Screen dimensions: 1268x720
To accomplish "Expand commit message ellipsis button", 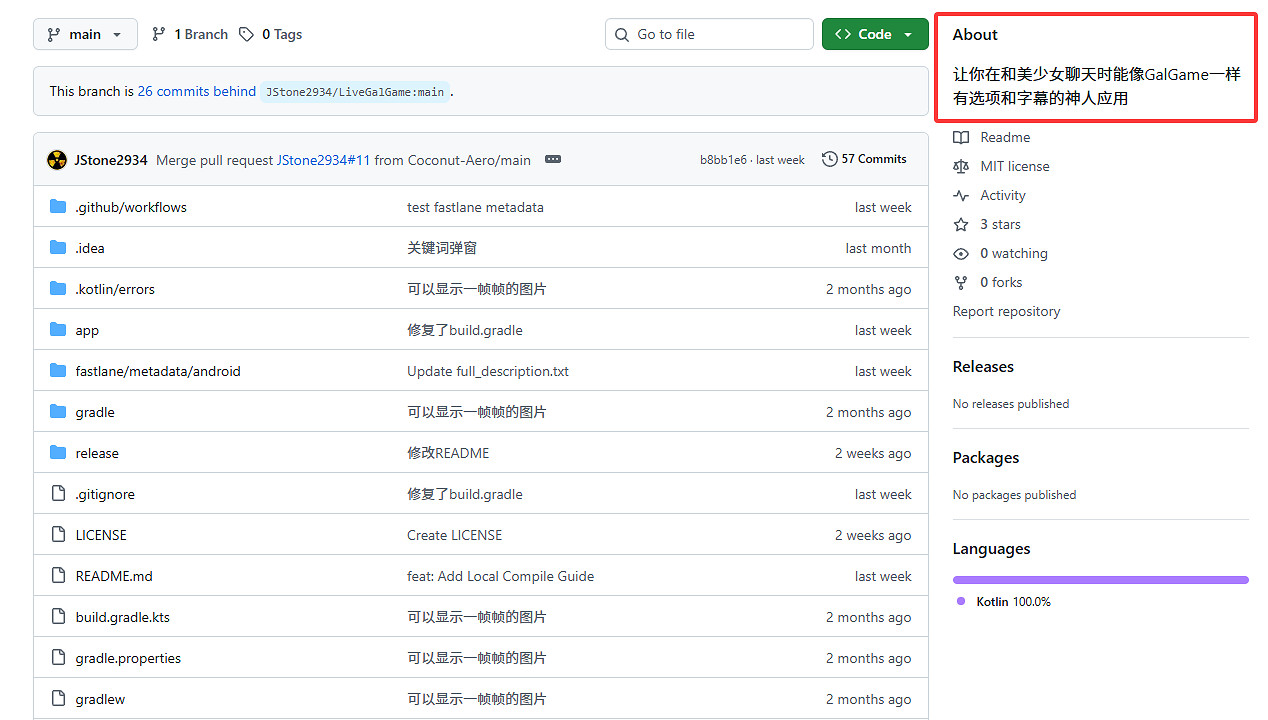I will click(553, 160).
